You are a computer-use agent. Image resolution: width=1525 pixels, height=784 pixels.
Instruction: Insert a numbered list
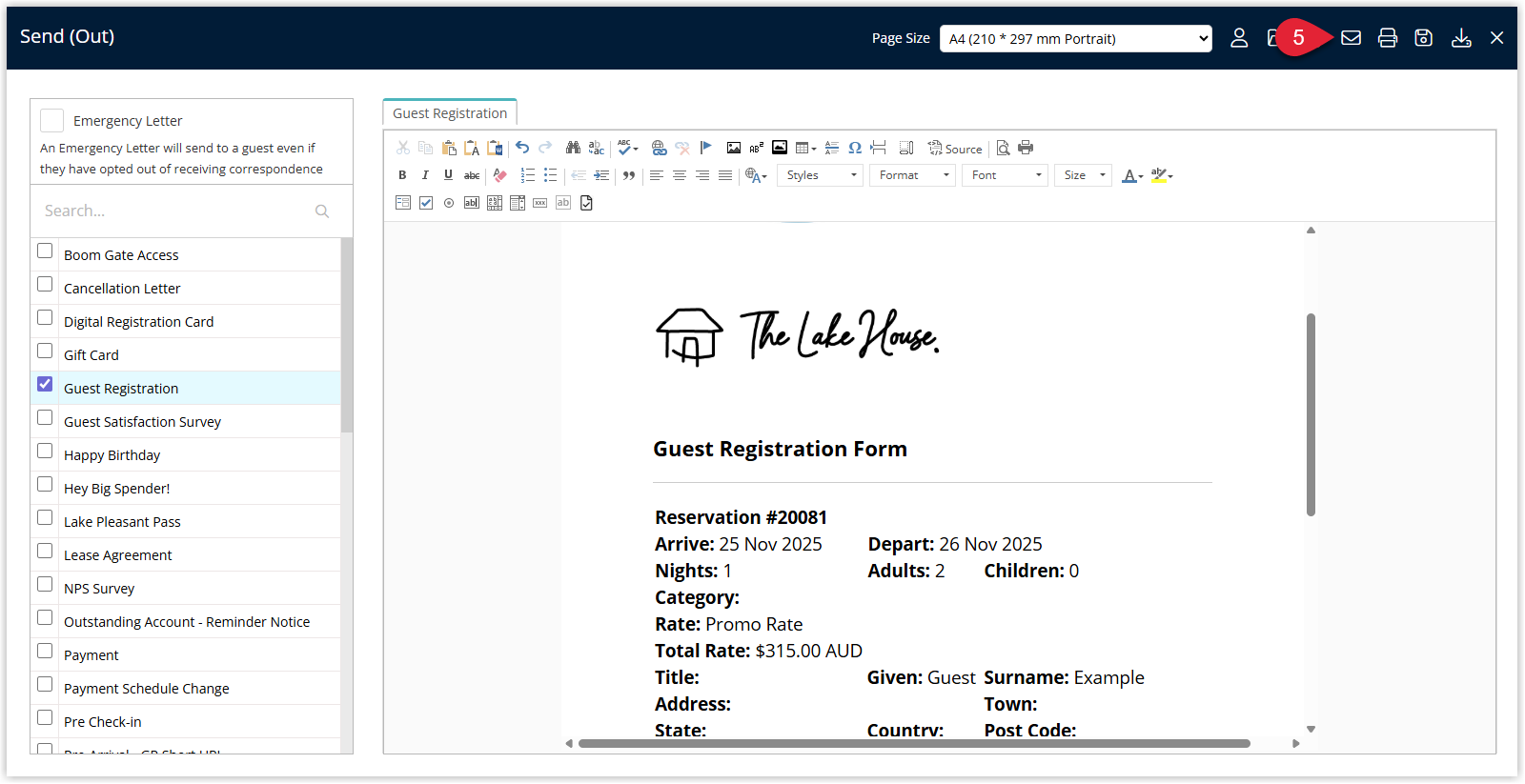click(528, 175)
